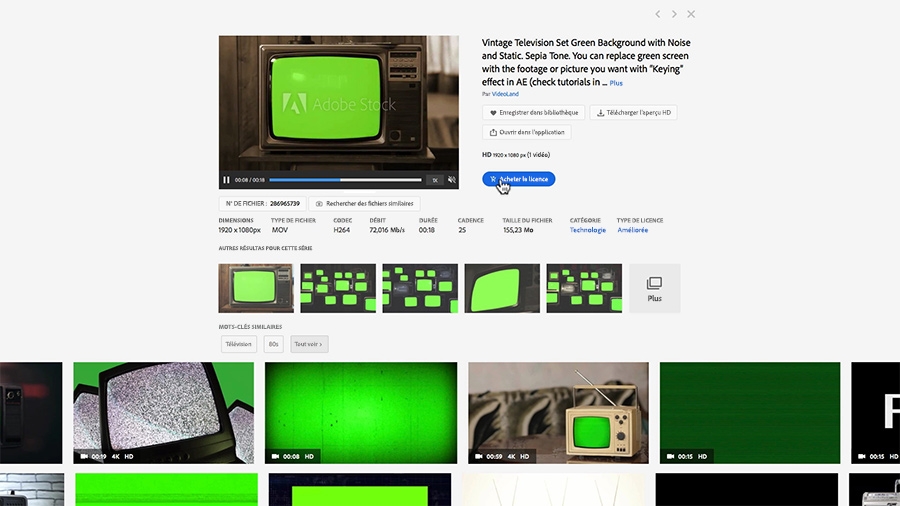Viewport: 900px width, 506px height.
Task: Open bright green screen video 00:08
Action: pyautogui.click(x=361, y=412)
